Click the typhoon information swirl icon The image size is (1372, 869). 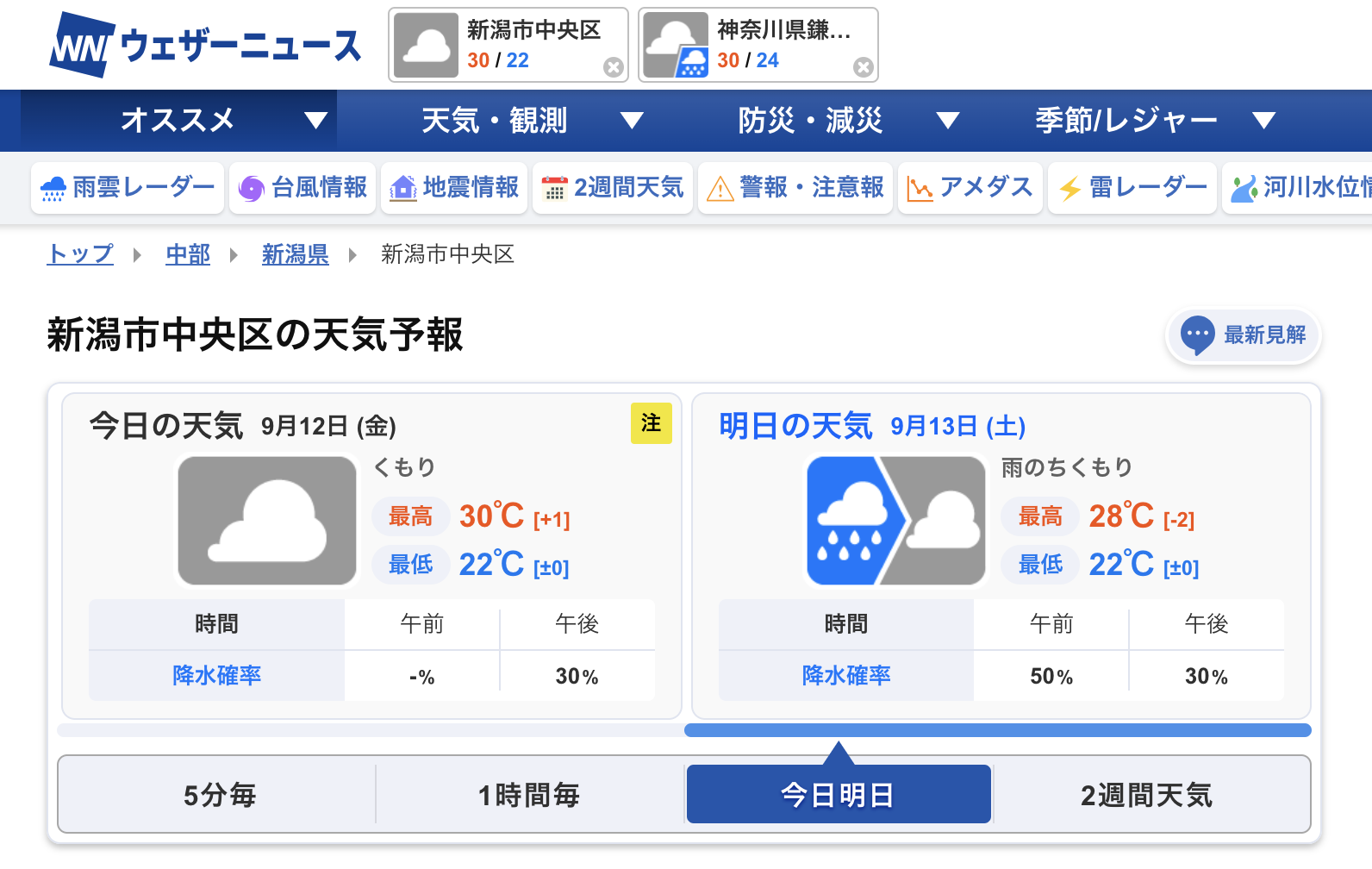pyautogui.click(x=251, y=188)
